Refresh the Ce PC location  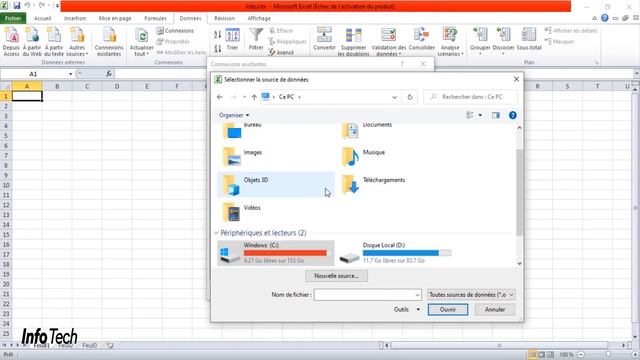pyautogui.click(x=410, y=97)
